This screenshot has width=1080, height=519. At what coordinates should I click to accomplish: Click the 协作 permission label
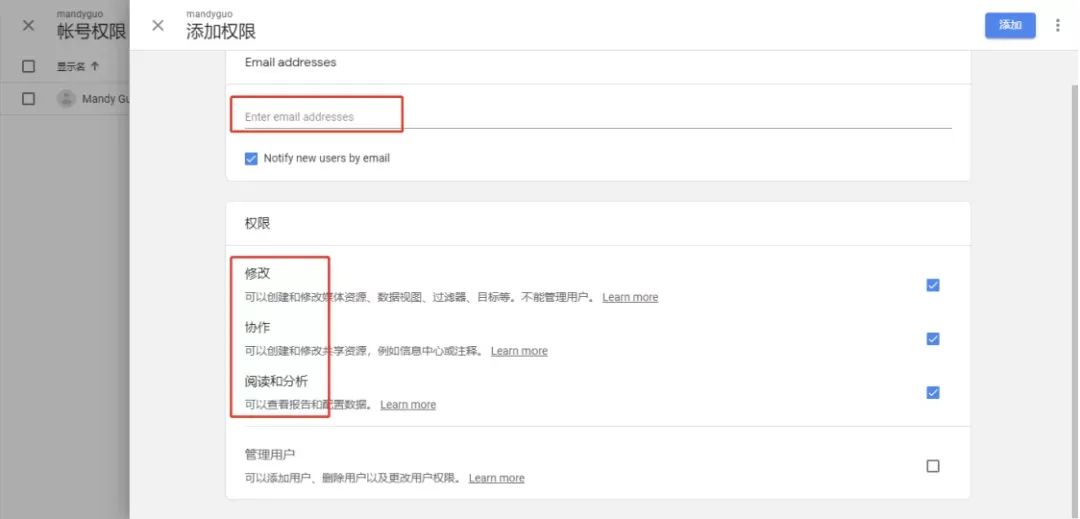[x=258, y=327]
